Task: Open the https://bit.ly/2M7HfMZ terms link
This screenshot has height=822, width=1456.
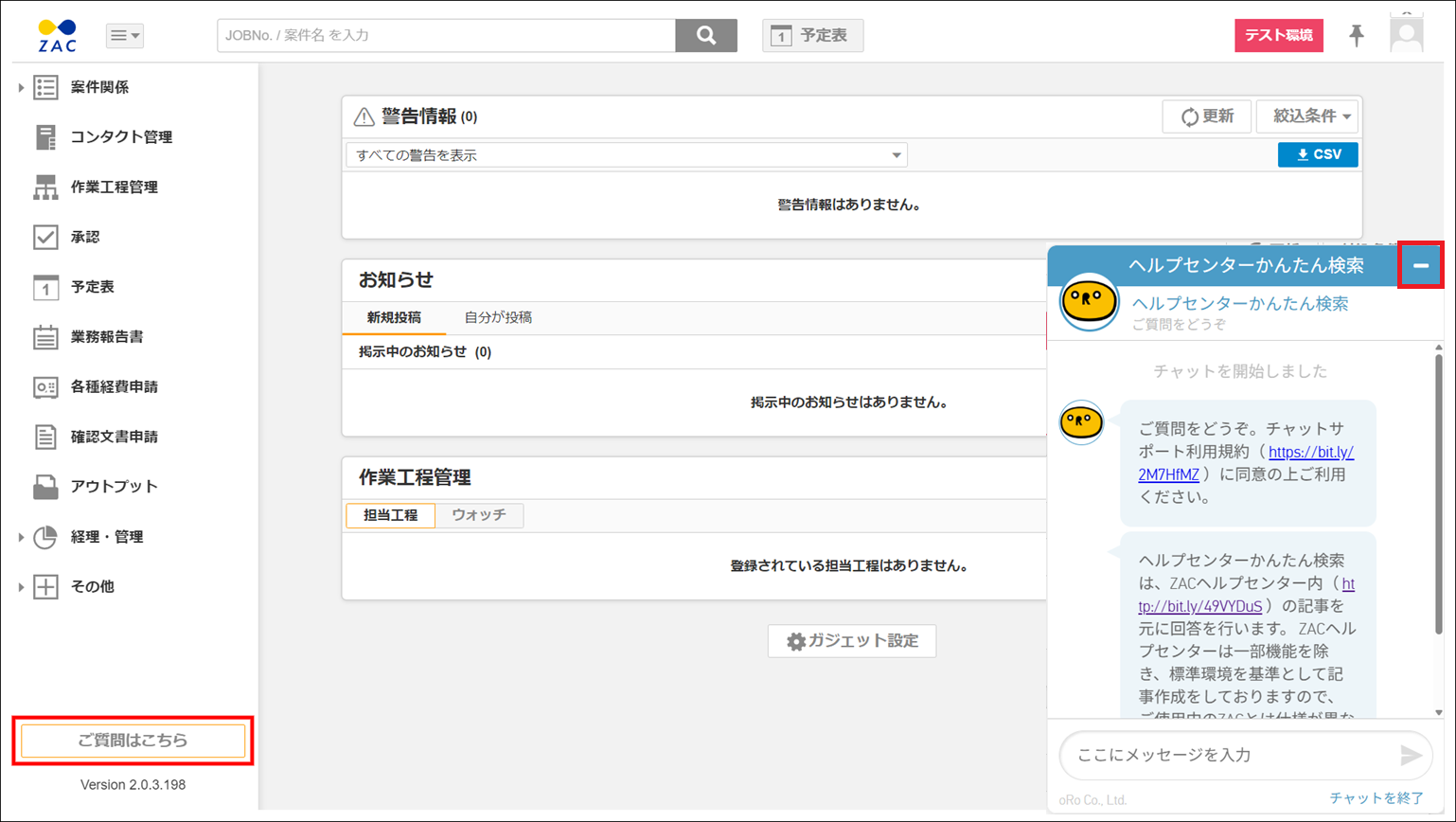Action: tap(1246, 464)
